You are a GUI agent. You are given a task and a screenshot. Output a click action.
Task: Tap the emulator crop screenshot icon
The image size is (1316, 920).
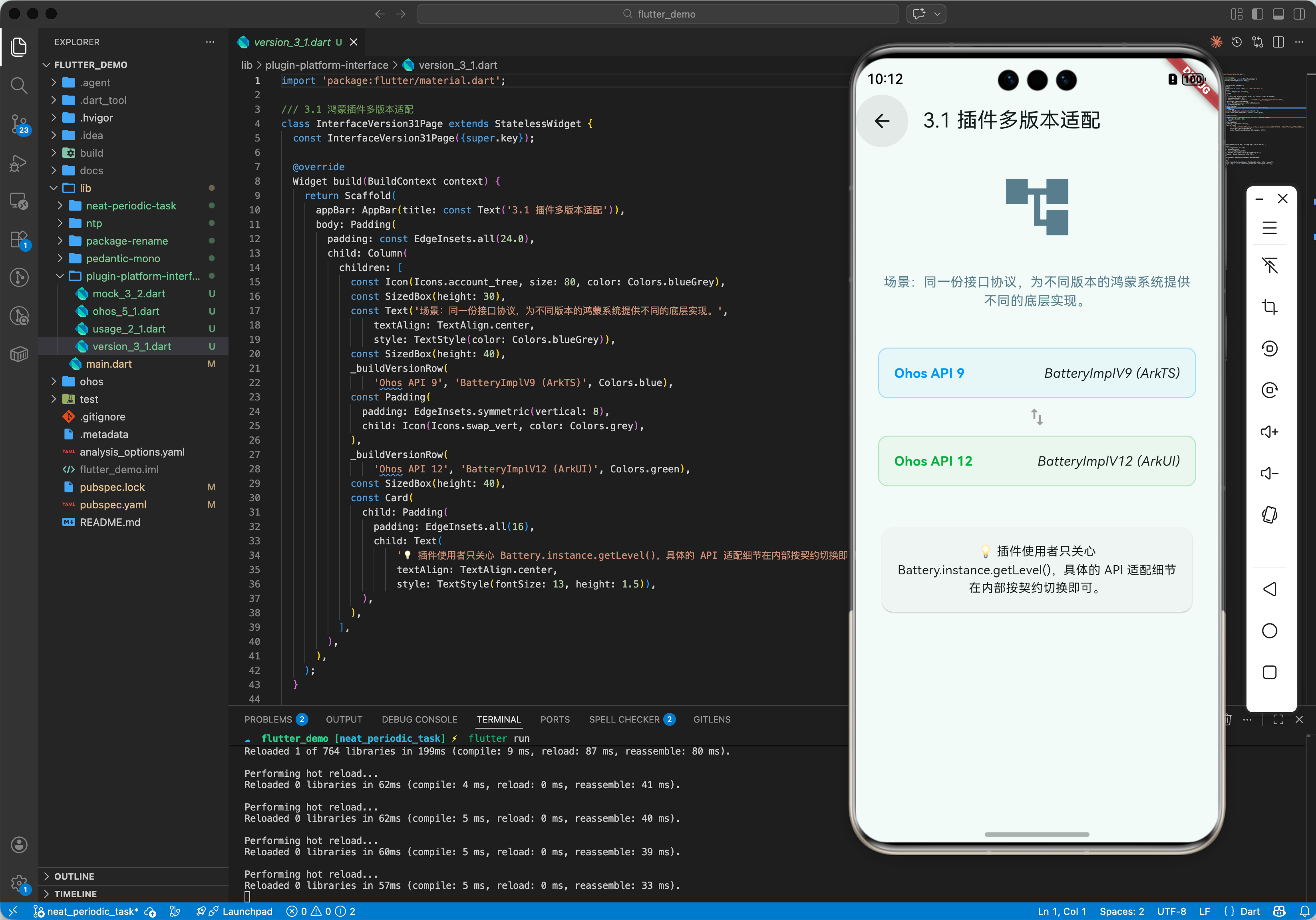1269,307
